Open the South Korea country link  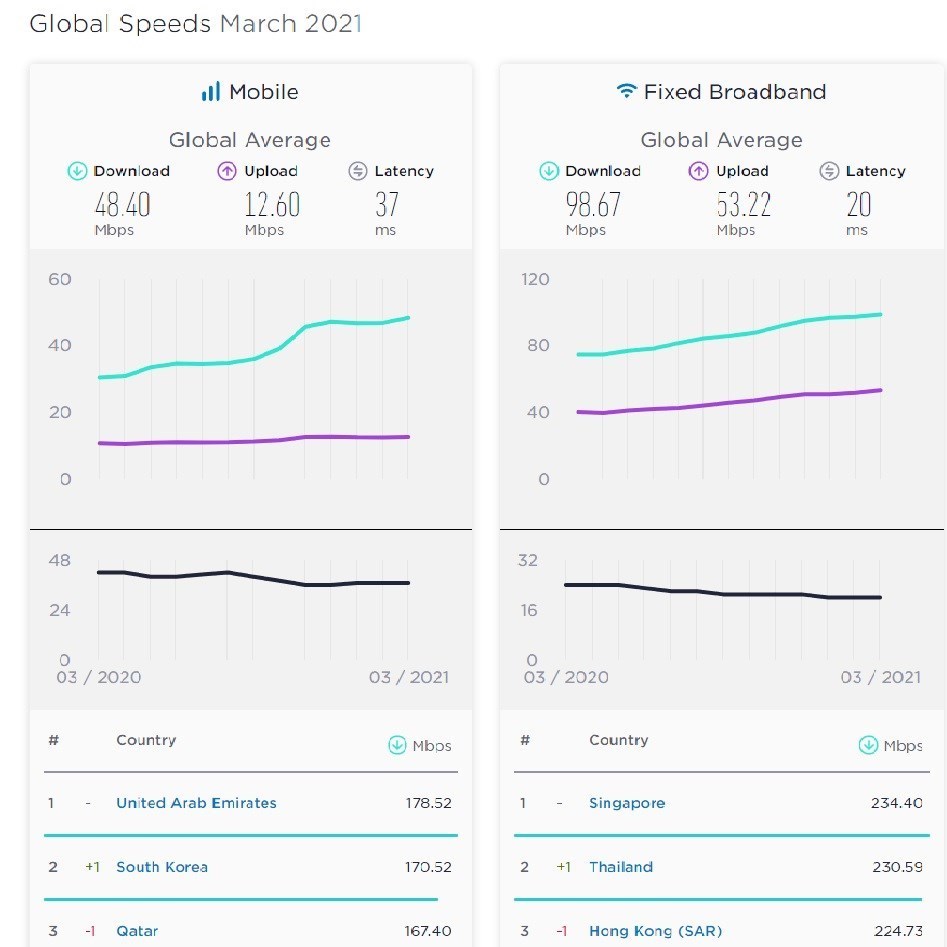[162, 867]
